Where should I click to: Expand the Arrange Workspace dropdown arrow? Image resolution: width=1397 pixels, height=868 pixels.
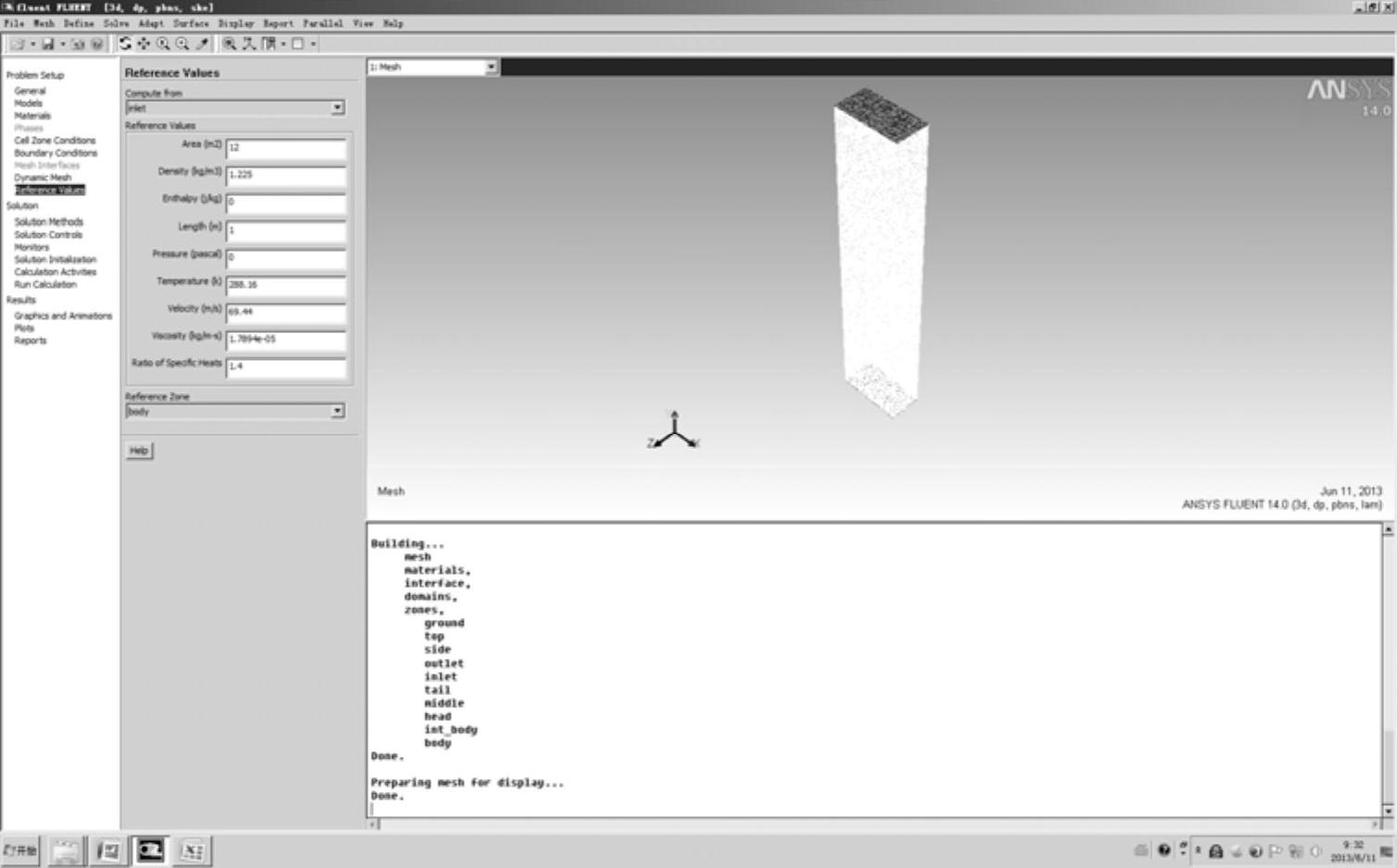(283, 43)
